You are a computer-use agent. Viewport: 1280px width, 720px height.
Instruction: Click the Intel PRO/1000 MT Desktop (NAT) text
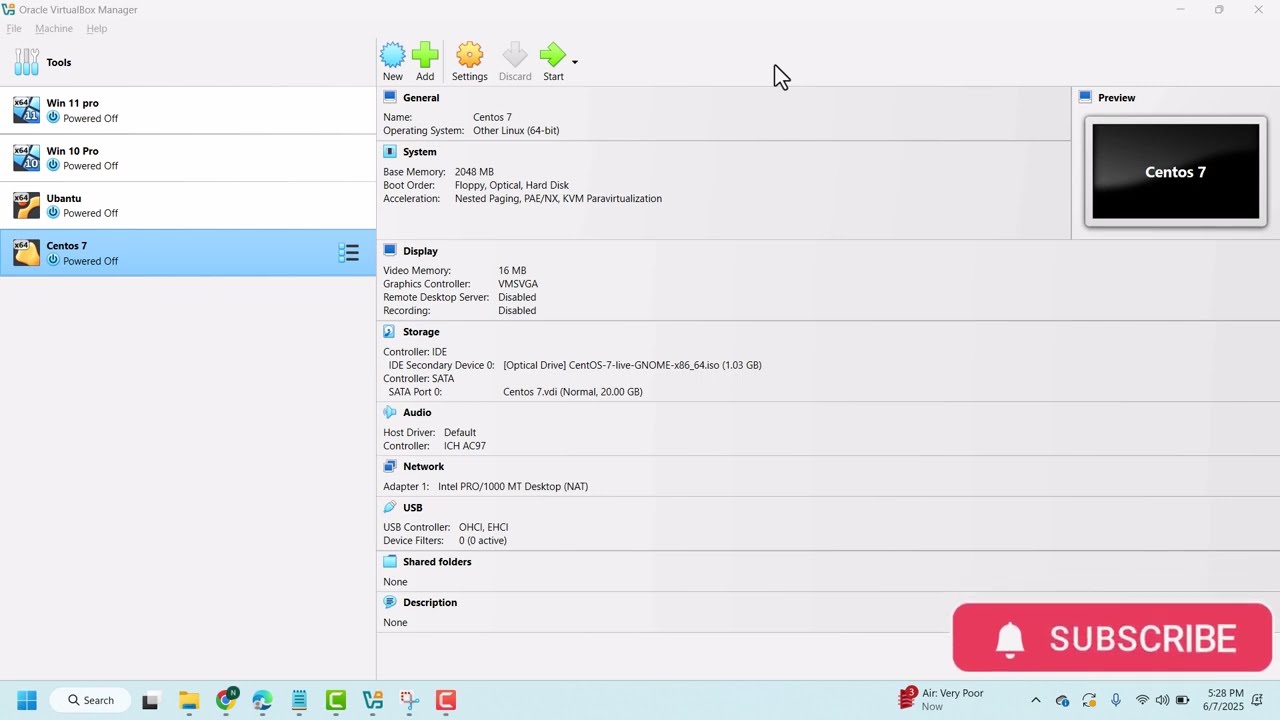click(513, 487)
